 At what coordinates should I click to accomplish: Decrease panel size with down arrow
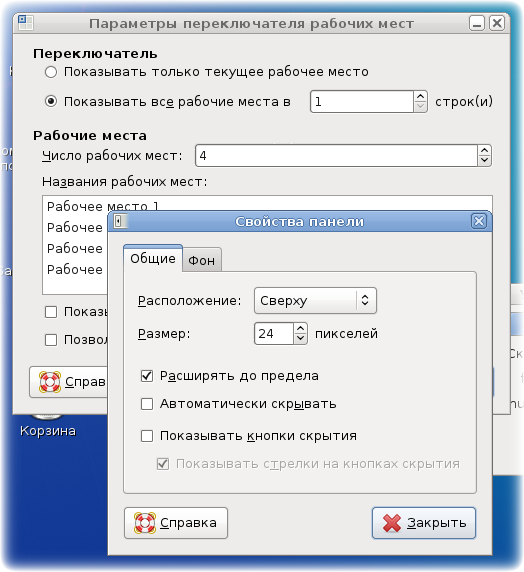point(300,339)
